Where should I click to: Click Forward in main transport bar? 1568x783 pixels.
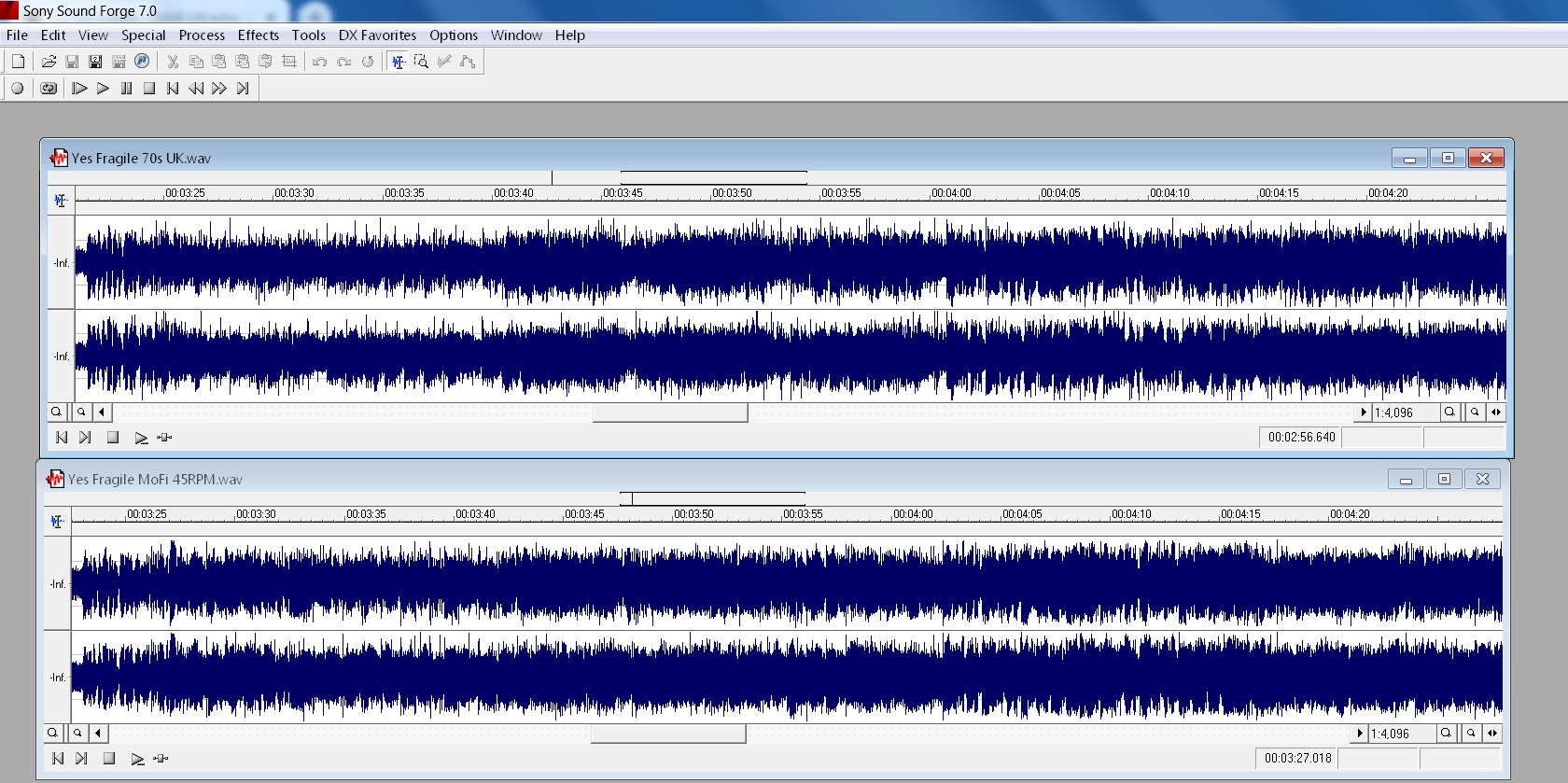pos(219,89)
